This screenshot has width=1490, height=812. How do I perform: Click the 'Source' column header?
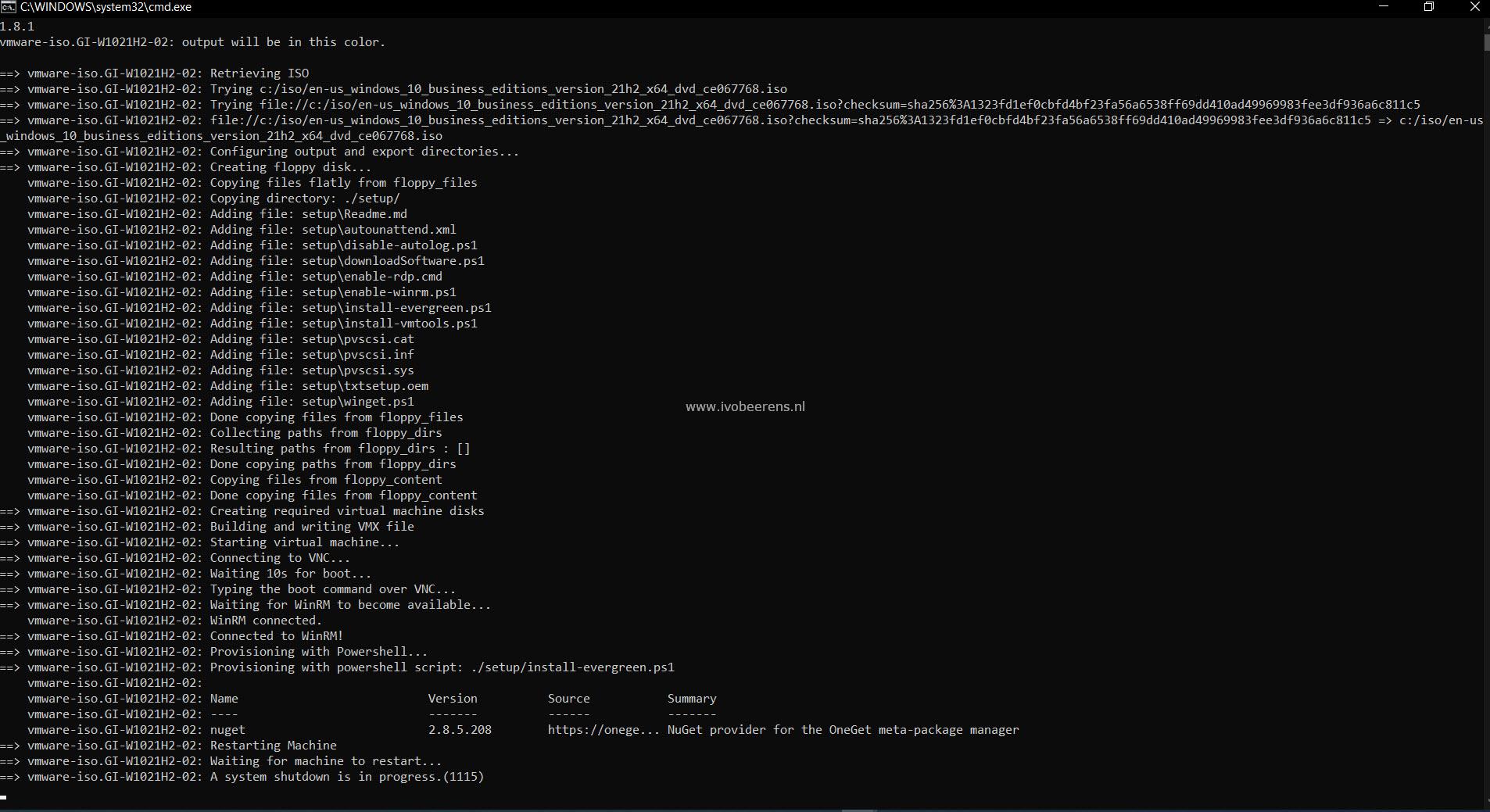569,699
